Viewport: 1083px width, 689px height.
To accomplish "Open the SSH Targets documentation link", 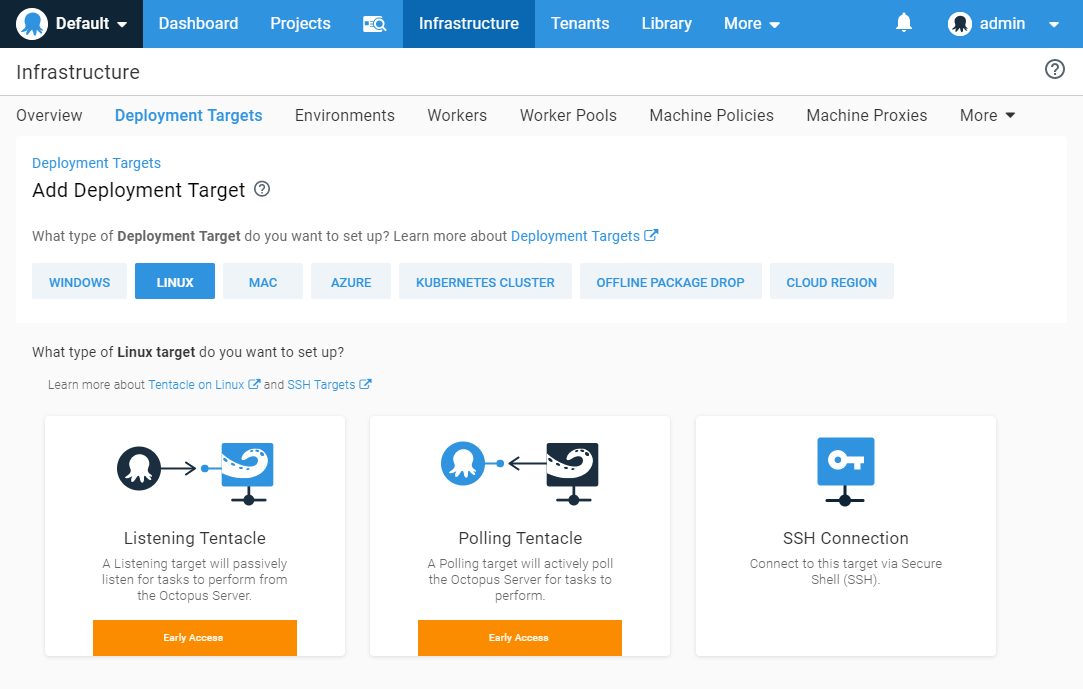I will [x=323, y=384].
